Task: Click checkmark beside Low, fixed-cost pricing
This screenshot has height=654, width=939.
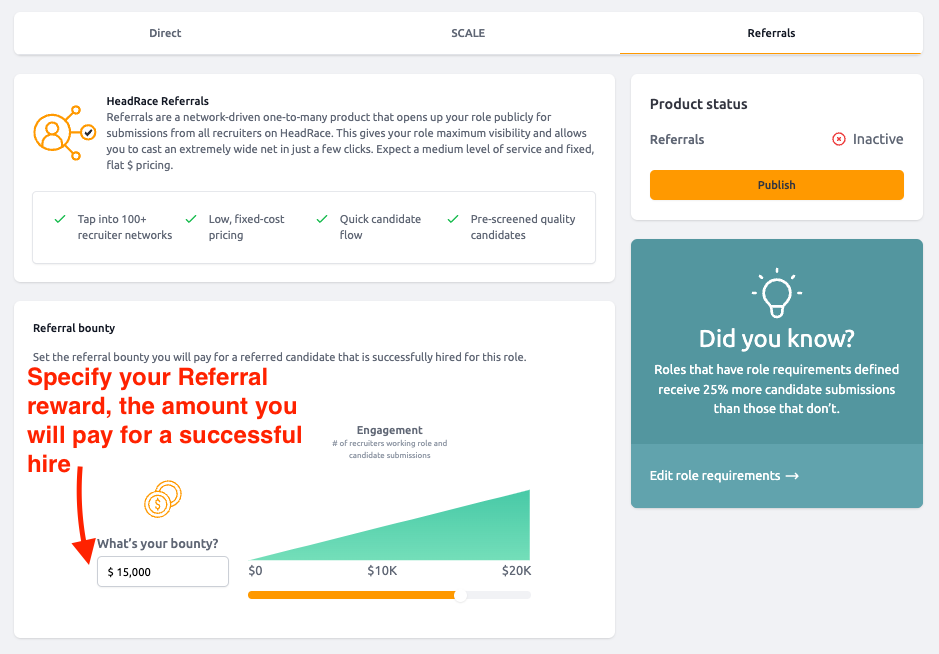Action: pyautogui.click(x=191, y=219)
